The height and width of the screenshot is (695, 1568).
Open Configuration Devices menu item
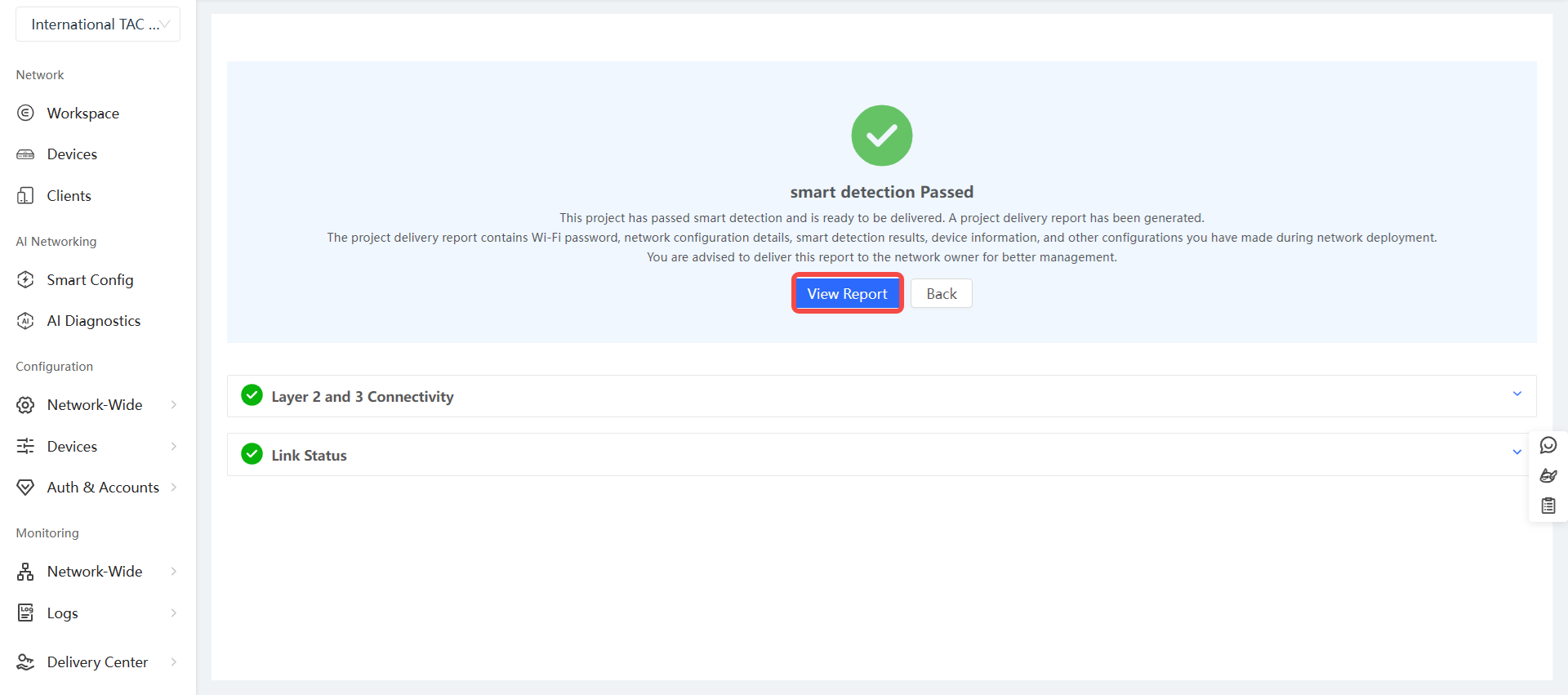click(x=72, y=447)
